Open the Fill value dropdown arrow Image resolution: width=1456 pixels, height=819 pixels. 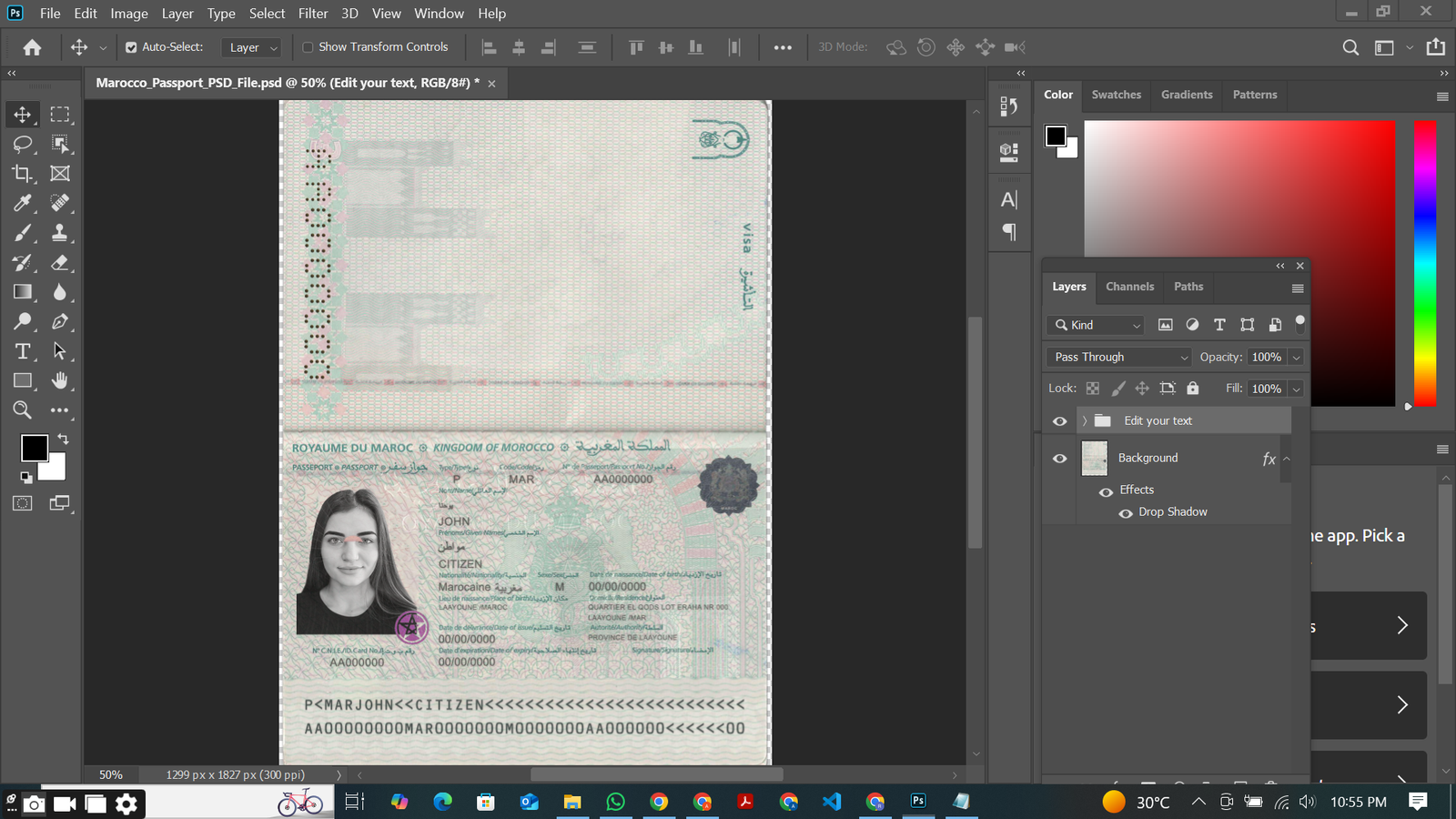(1297, 389)
